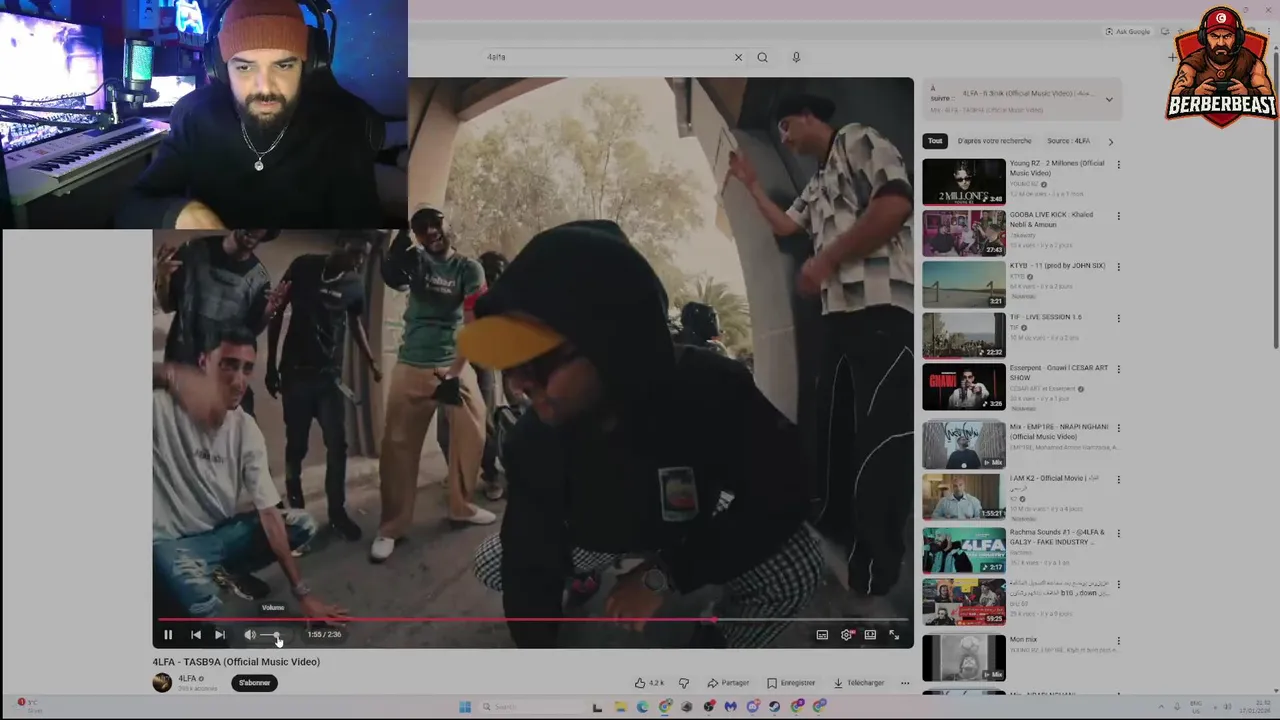Open KTYB - 11 video thumbnail
Viewport: 1280px width, 720px height.
964,284
